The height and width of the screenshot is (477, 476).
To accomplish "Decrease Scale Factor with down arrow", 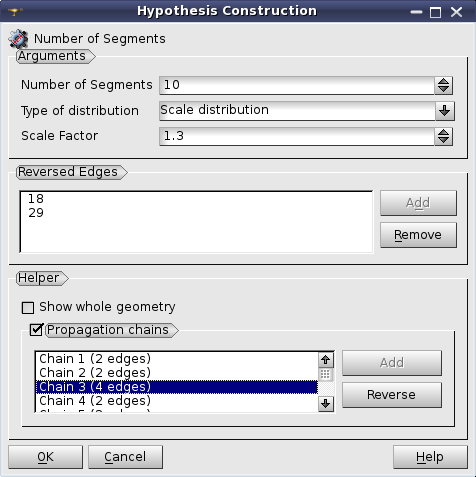I will (443, 140).
